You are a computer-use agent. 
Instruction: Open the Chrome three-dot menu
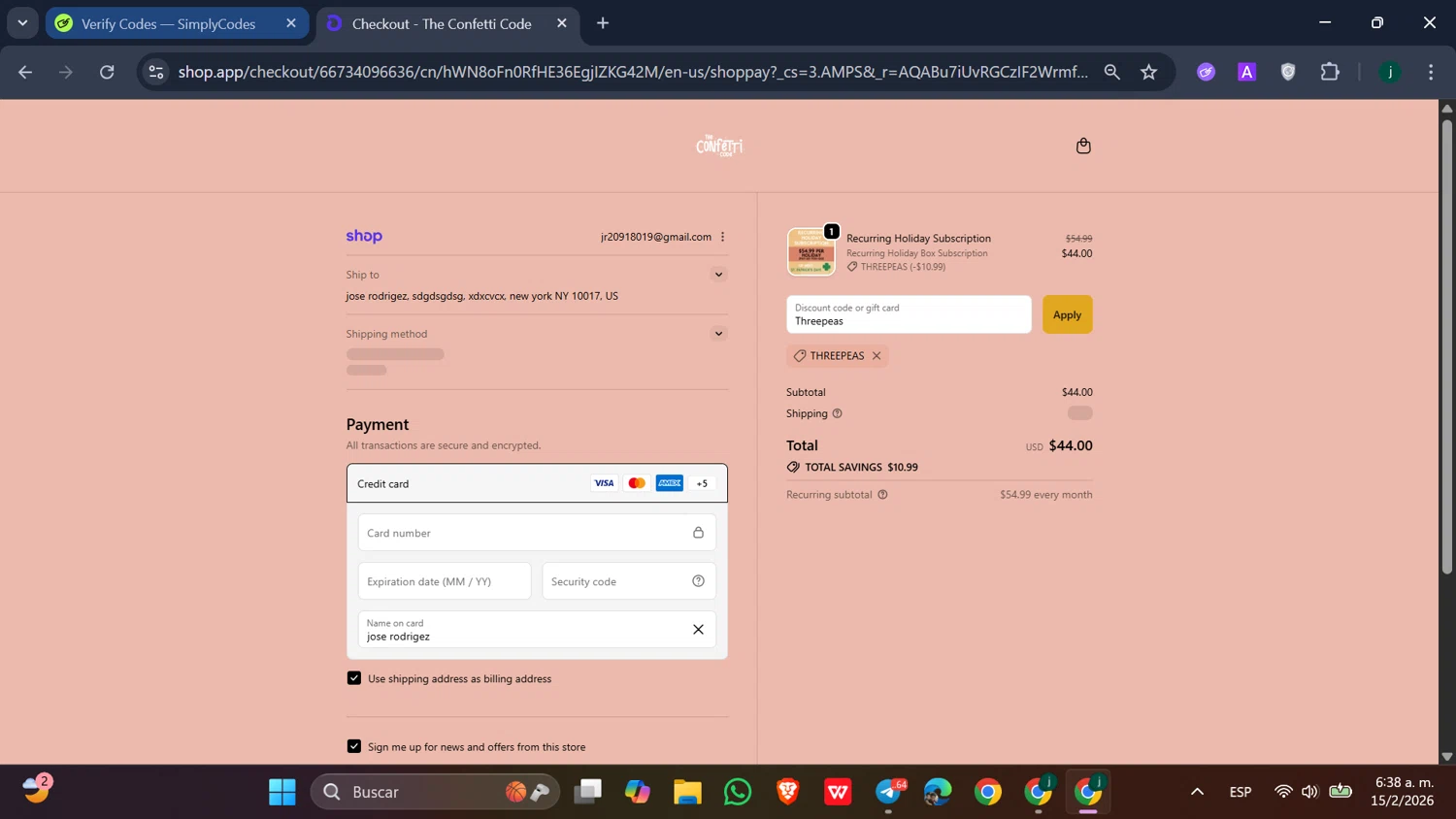click(1431, 72)
